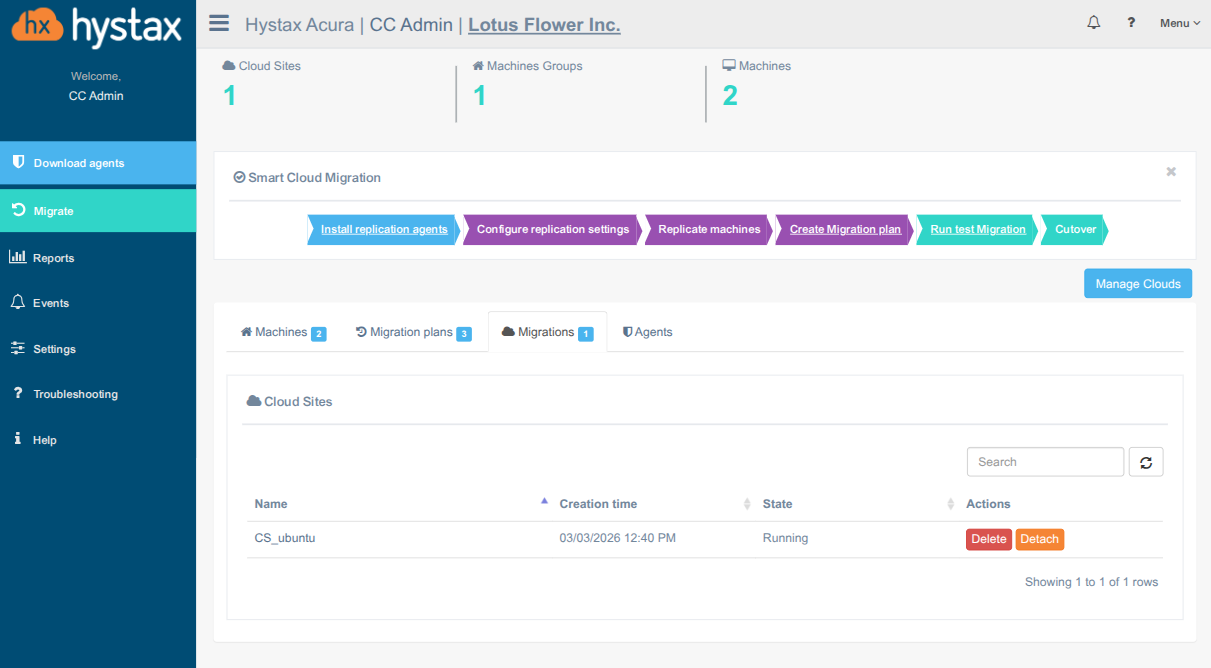Click the Machines count number 2
1211x668 pixels.
pos(730,96)
